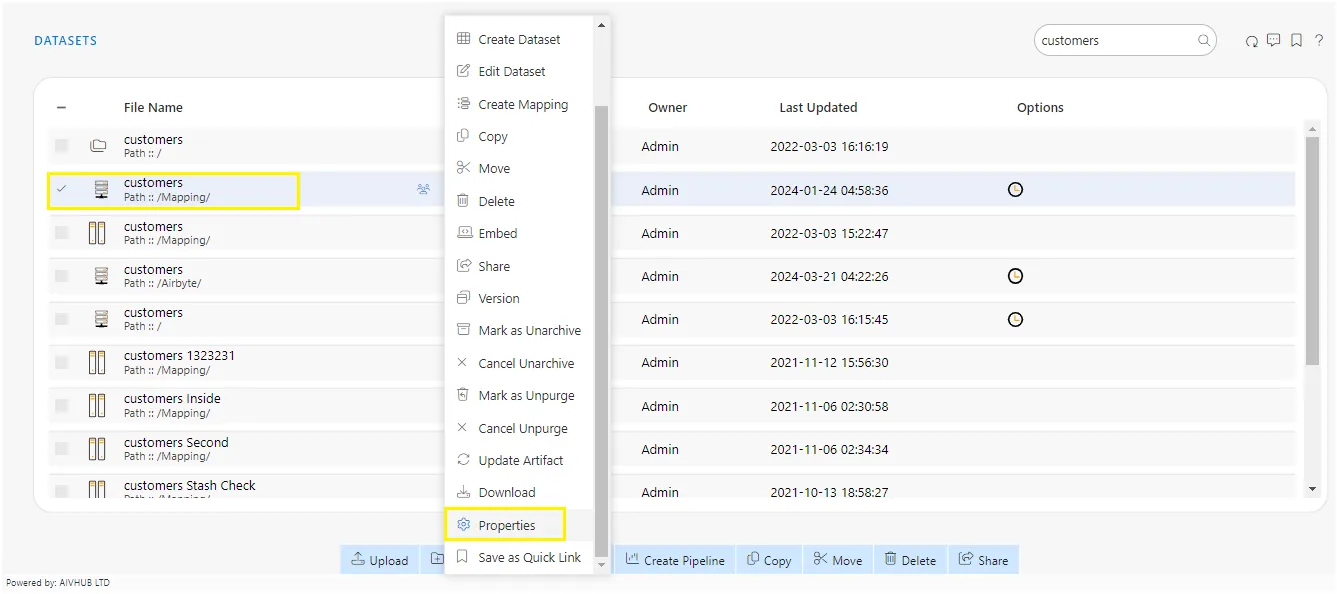
Task: Choose Share in context menu
Action: (519, 266)
